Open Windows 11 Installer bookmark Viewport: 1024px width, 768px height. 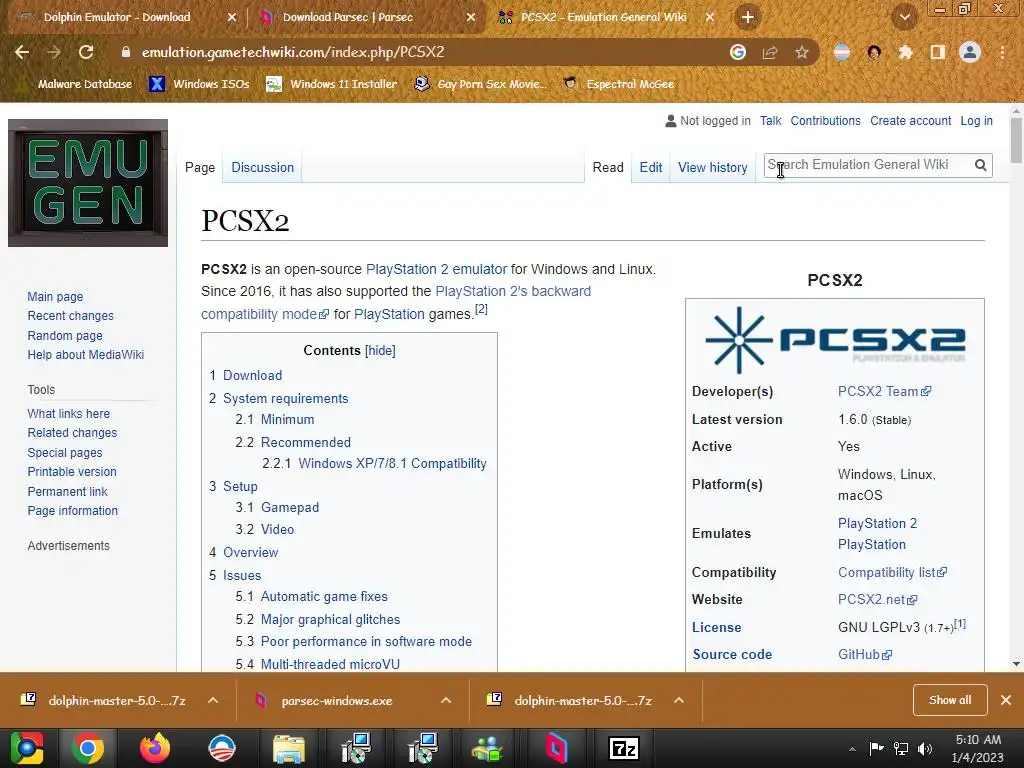click(332, 84)
